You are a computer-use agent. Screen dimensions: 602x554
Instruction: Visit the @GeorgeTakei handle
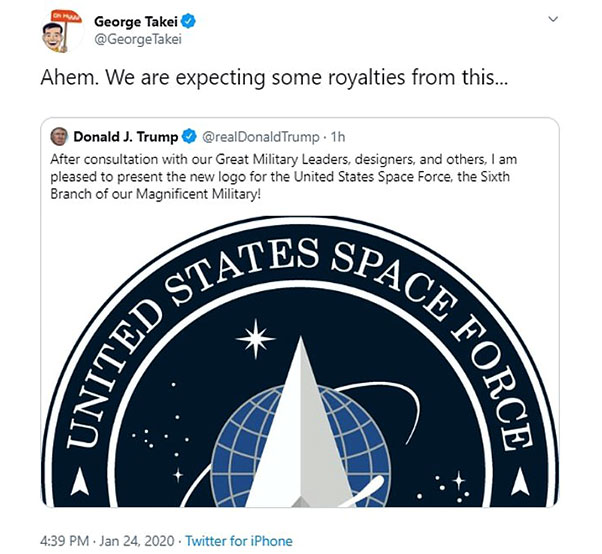137,40
